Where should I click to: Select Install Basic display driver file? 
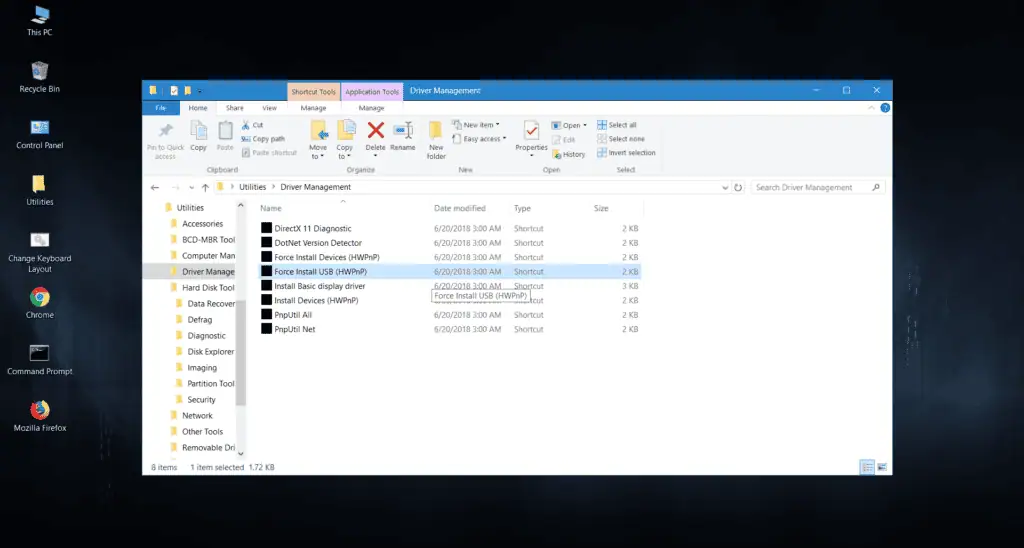[x=313, y=286]
